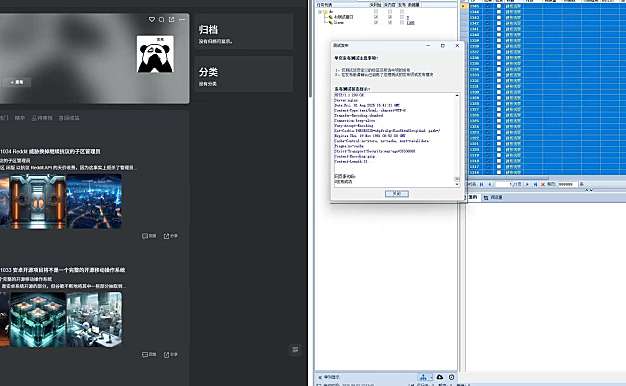Click 任务列表 column header
626x386 pixels.
tap(324, 5)
